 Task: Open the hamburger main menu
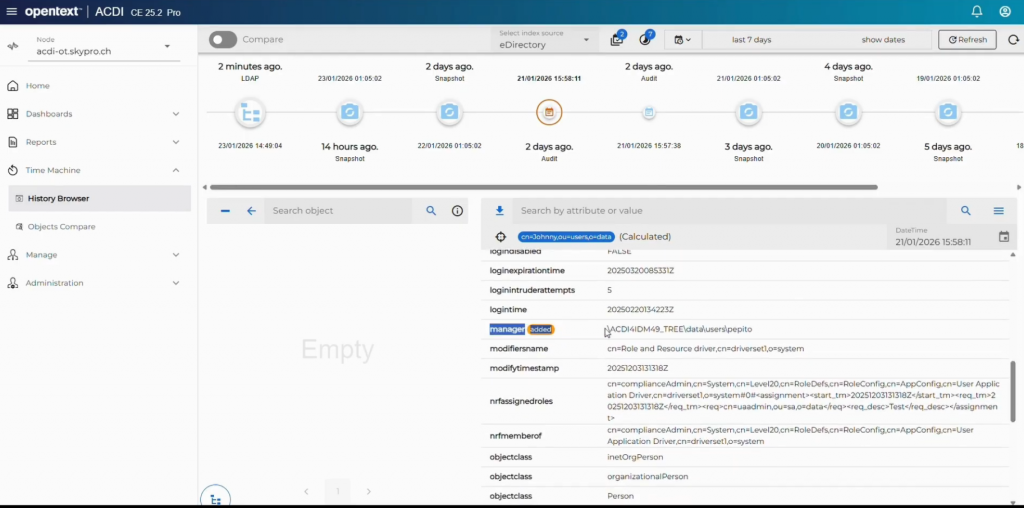click(12, 12)
